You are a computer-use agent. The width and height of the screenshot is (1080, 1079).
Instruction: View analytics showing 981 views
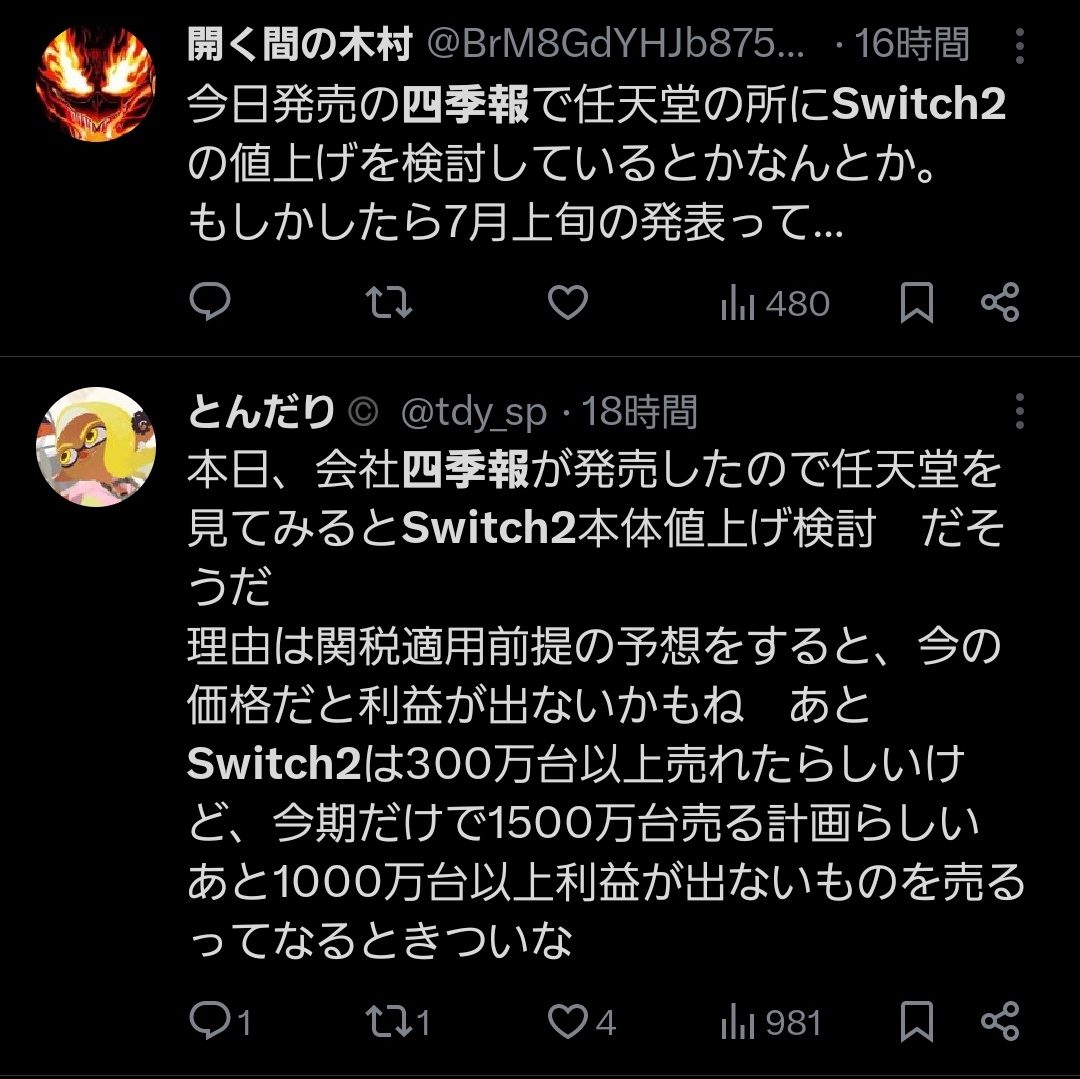[x=771, y=1022]
